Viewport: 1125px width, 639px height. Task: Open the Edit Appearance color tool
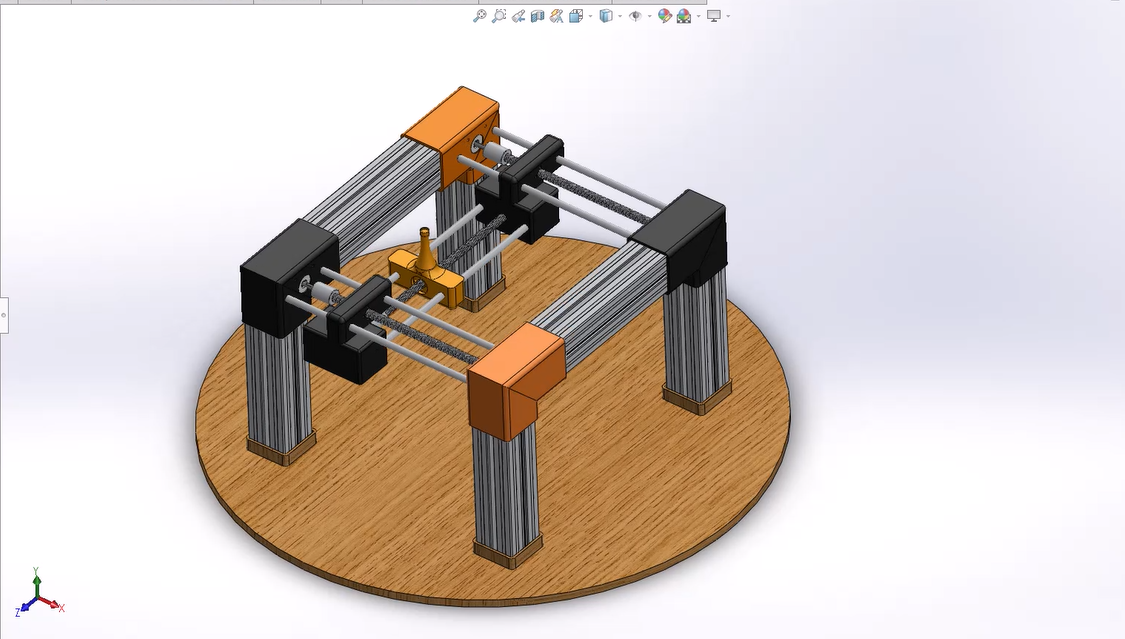[663, 16]
